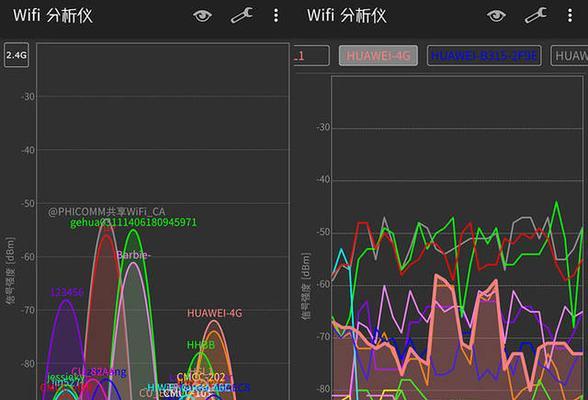
Task: Click the @PHICOMM共享WiFi_CA network label
Action: coord(106,212)
